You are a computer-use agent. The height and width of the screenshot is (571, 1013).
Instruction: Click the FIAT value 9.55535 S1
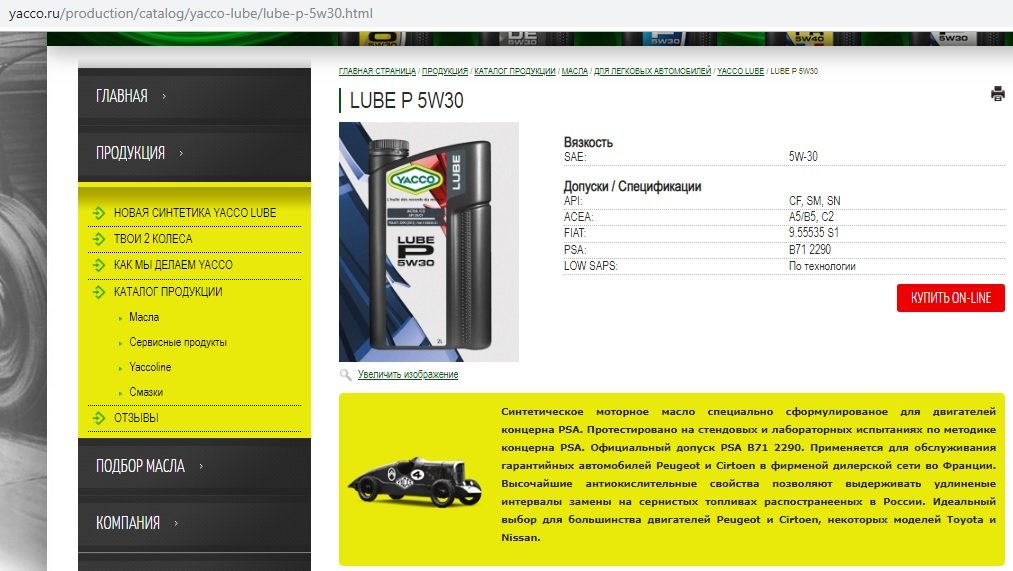click(813, 233)
